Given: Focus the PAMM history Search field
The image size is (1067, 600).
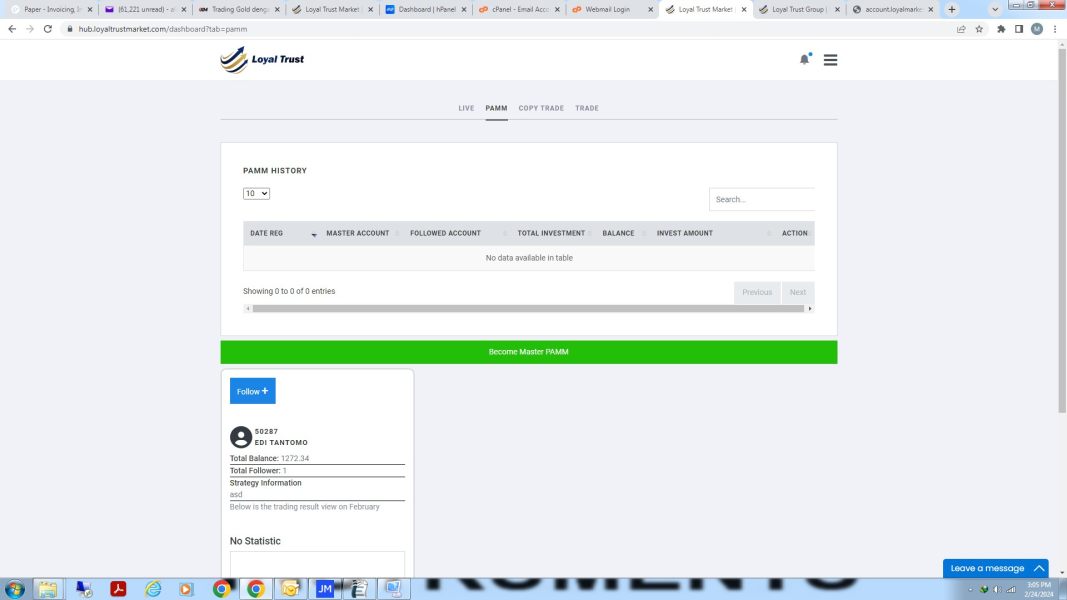Looking at the screenshot, I should (761, 199).
